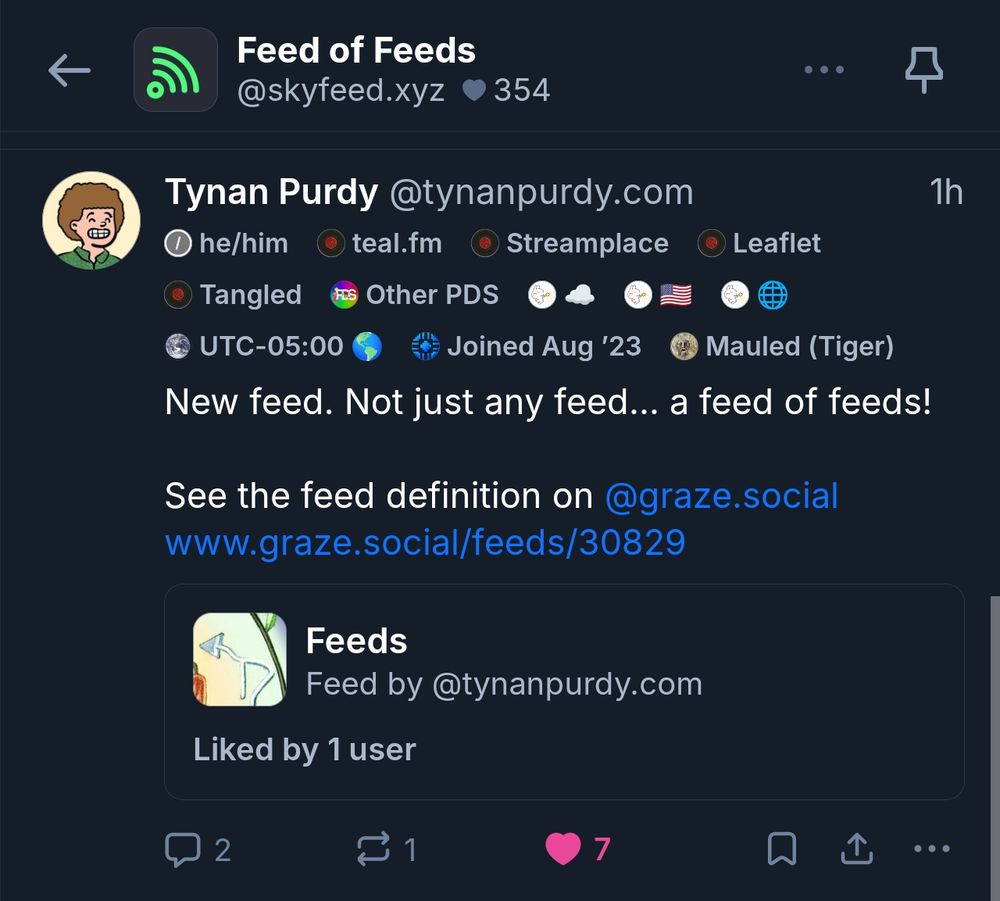Click the Liked by 1 user text

point(303,749)
